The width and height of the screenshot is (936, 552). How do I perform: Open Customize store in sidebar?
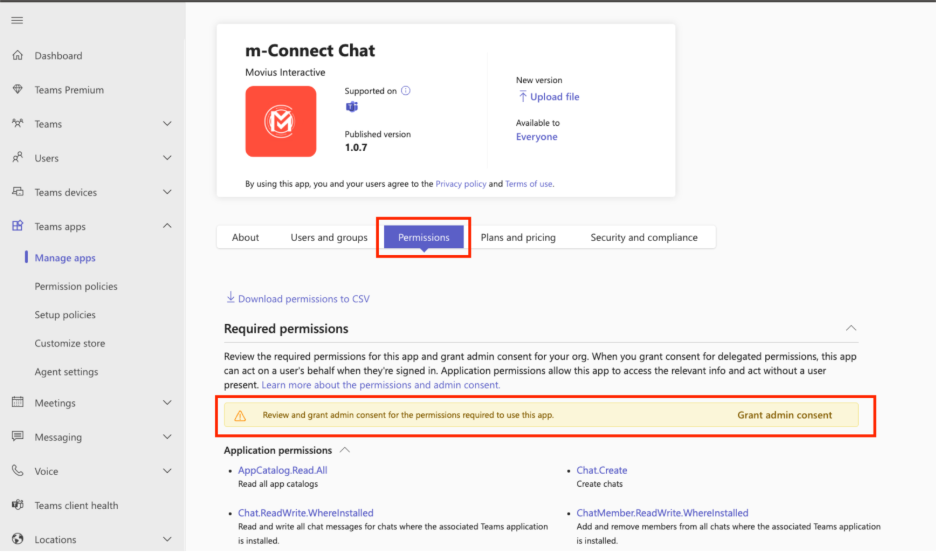(70, 343)
